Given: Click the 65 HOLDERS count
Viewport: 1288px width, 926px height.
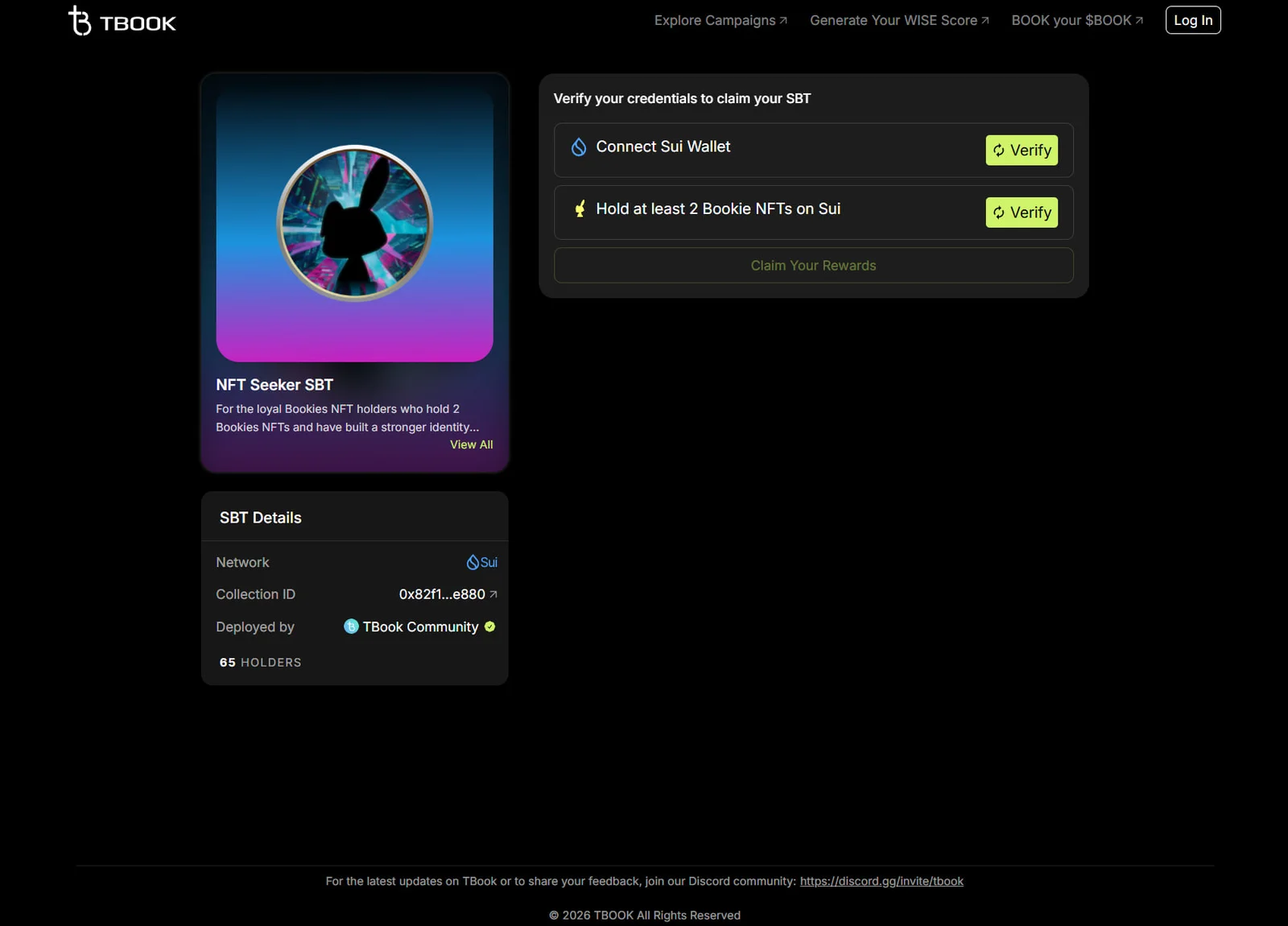Looking at the screenshot, I should coord(260,662).
